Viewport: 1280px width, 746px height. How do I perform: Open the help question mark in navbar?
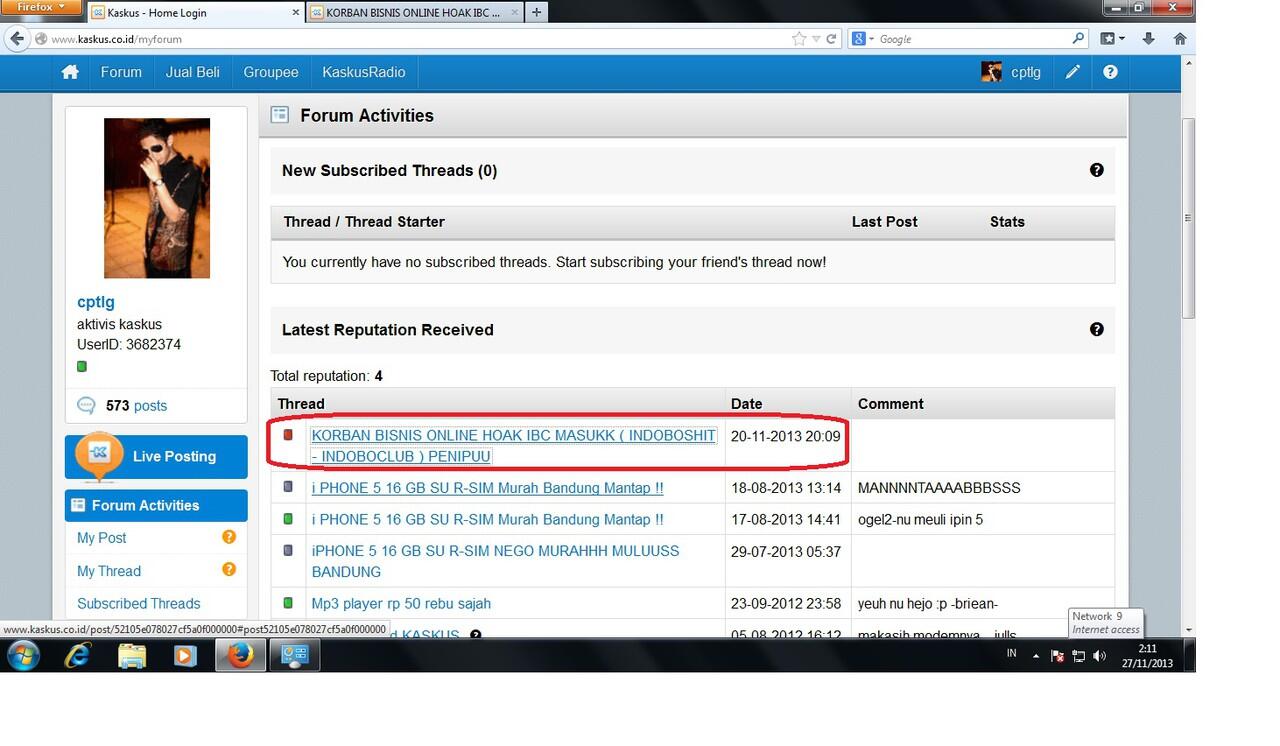(1110, 72)
